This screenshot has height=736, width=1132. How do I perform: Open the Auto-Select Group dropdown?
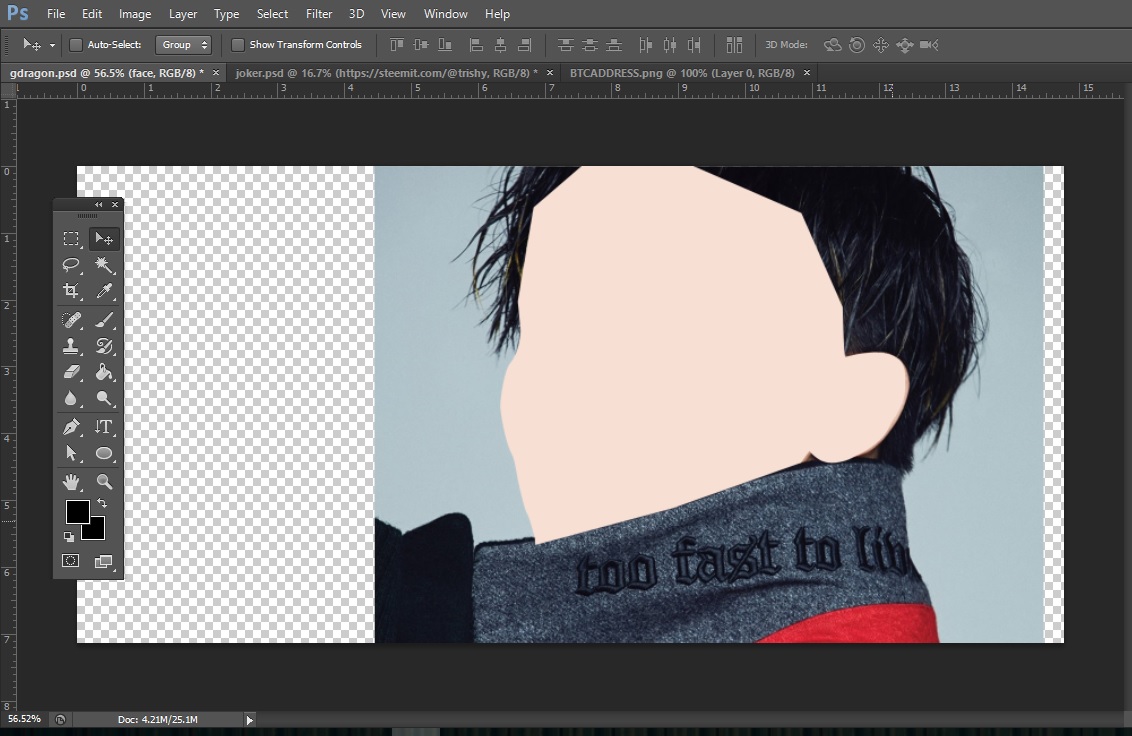185,45
